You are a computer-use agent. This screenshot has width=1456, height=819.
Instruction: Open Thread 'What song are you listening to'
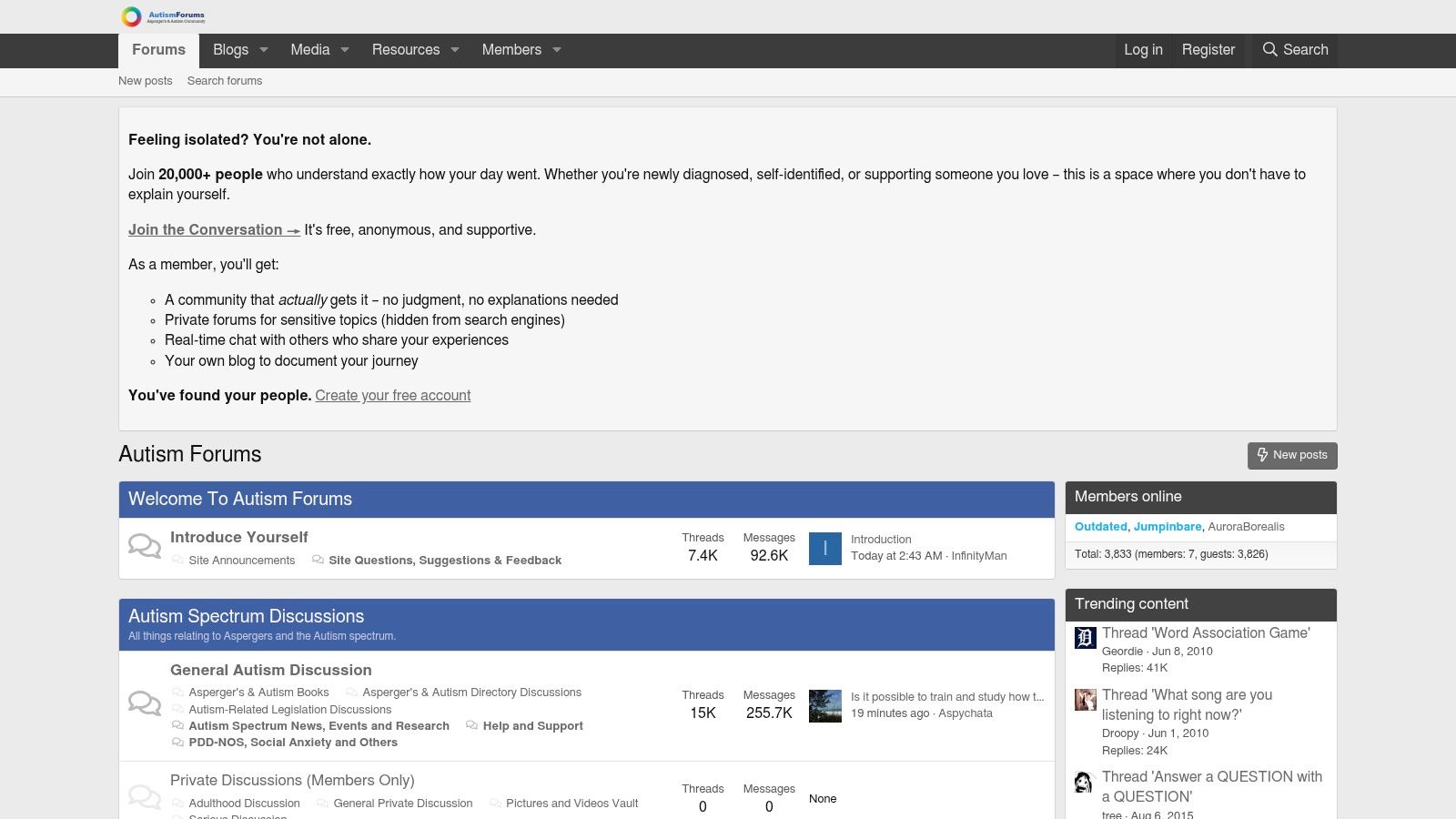1188,705
